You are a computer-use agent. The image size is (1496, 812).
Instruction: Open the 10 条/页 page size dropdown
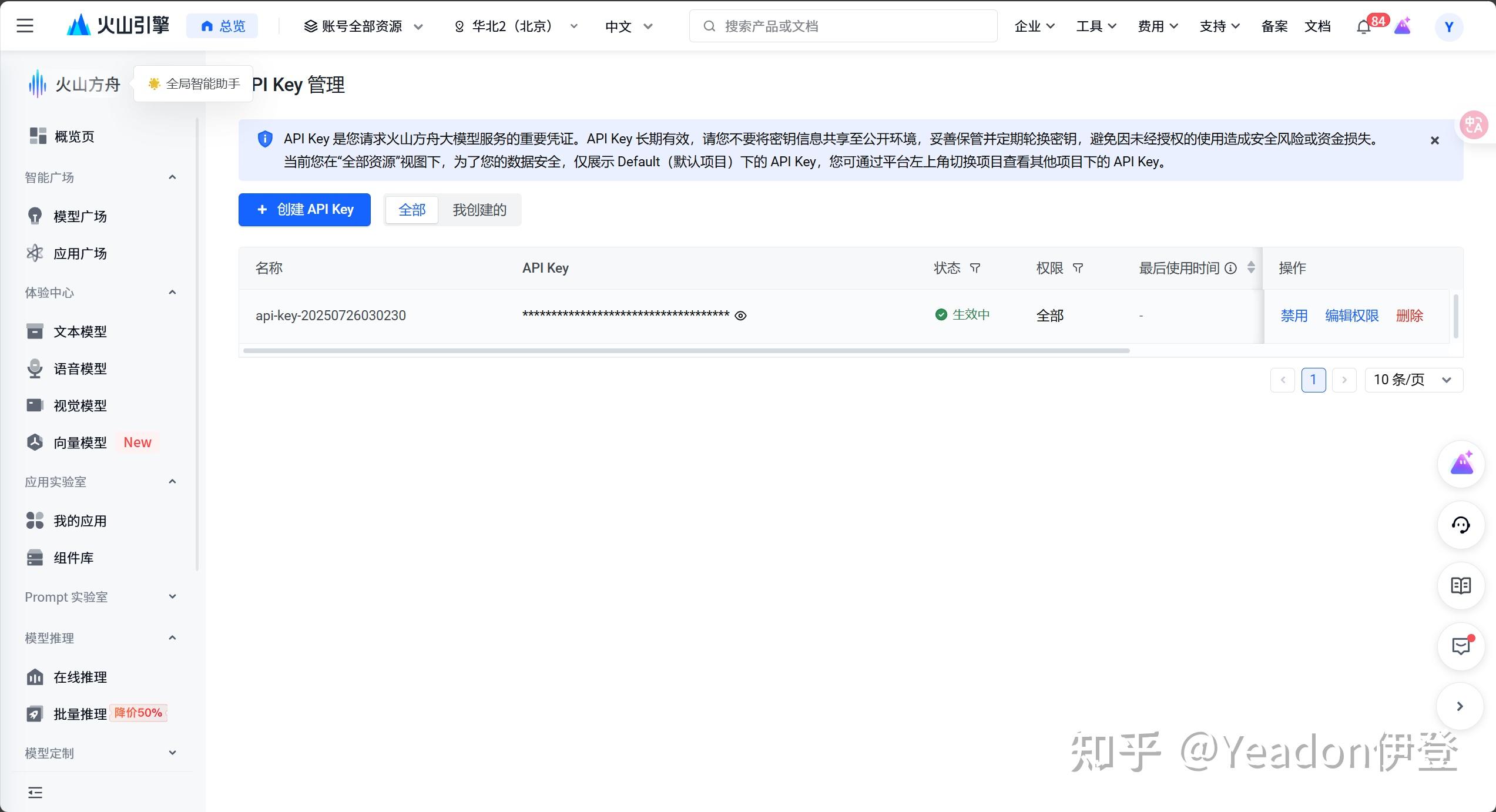[x=1413, y=380]
